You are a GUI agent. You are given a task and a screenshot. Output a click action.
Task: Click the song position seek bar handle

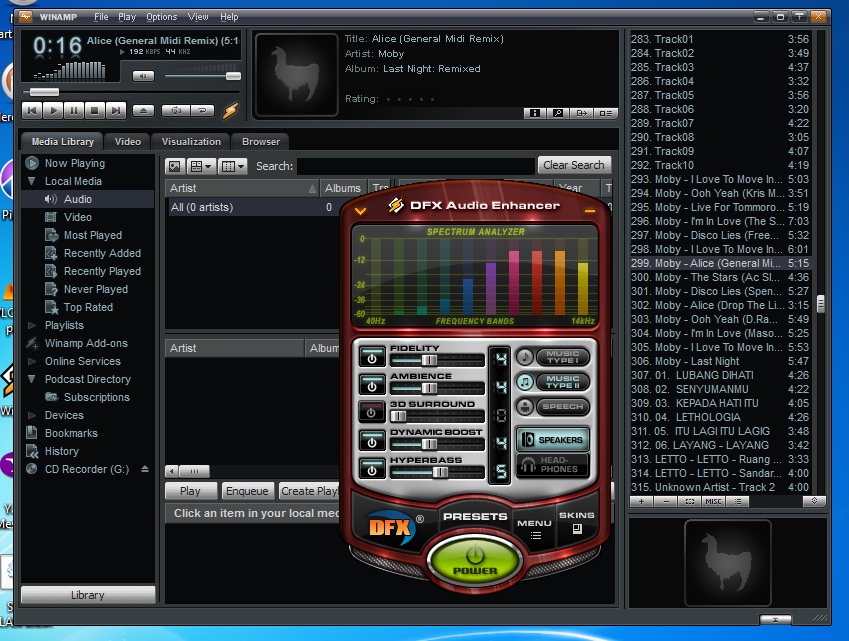click(x=44, y=91)
